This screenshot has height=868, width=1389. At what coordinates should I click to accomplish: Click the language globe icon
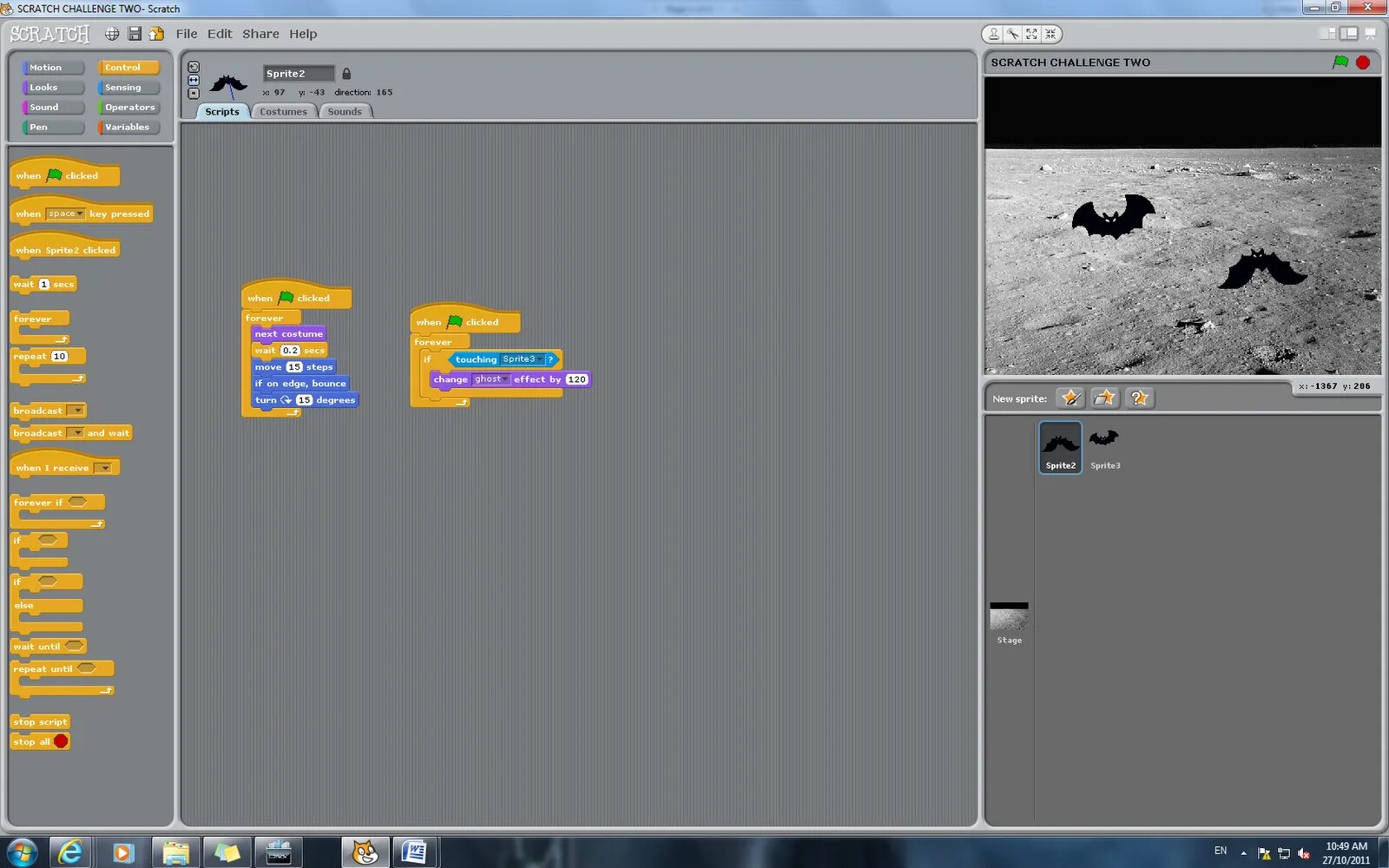pyautogui.click(x=112, y=34)
